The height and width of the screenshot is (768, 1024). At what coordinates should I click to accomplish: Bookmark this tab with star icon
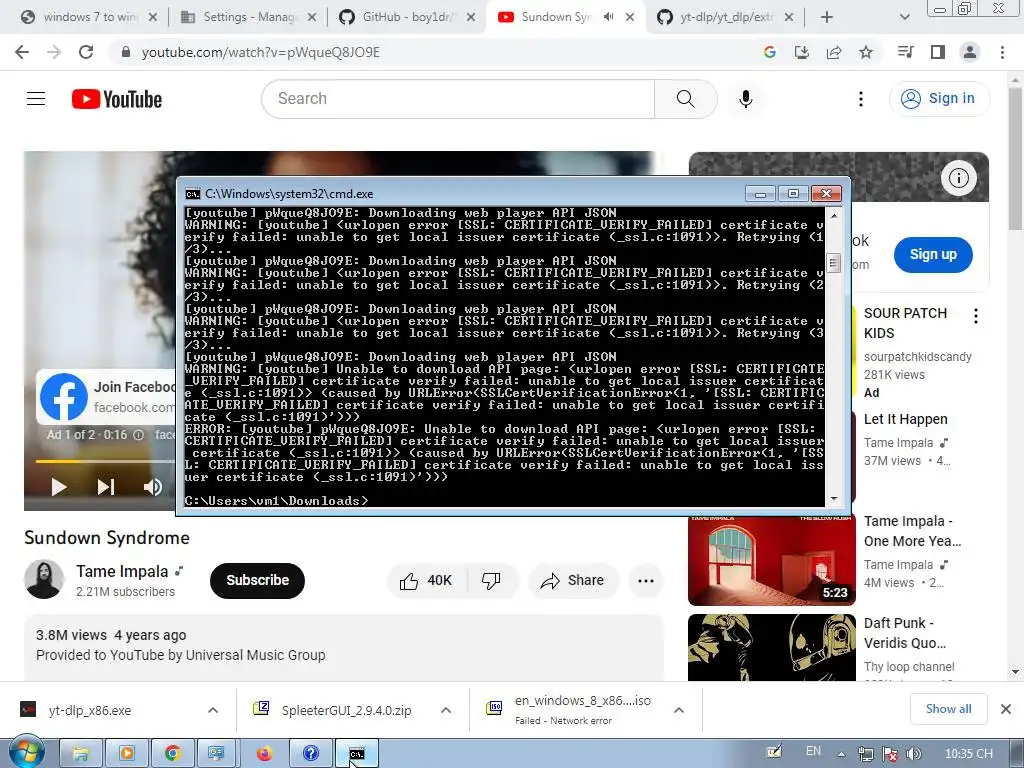pos(866,52)
